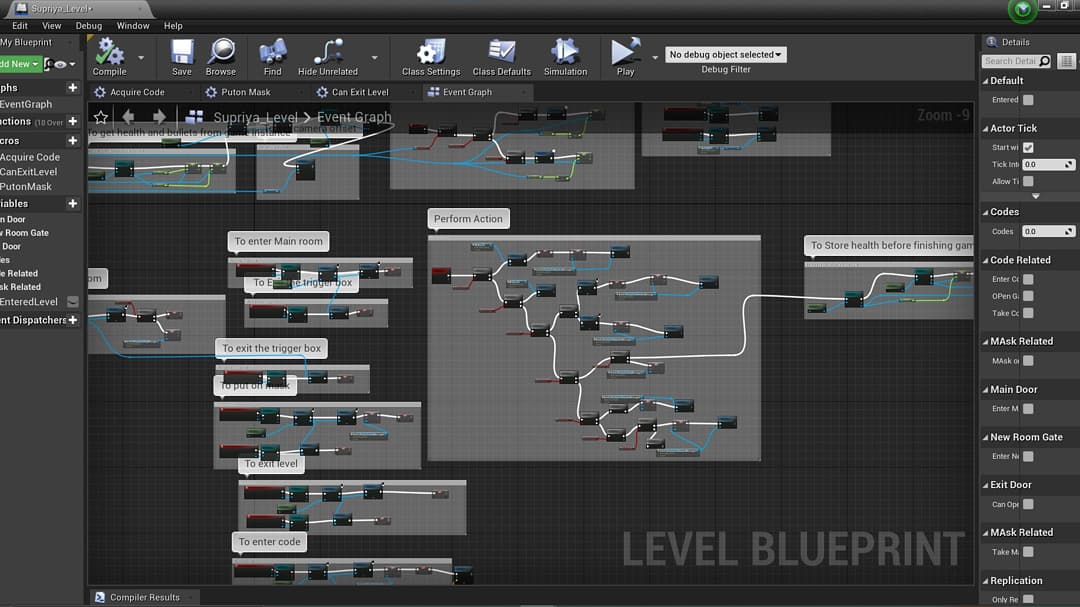Toggle the Open Gate checkbox
Viewport: 1080px width, 607px height.
point(1028,296)
